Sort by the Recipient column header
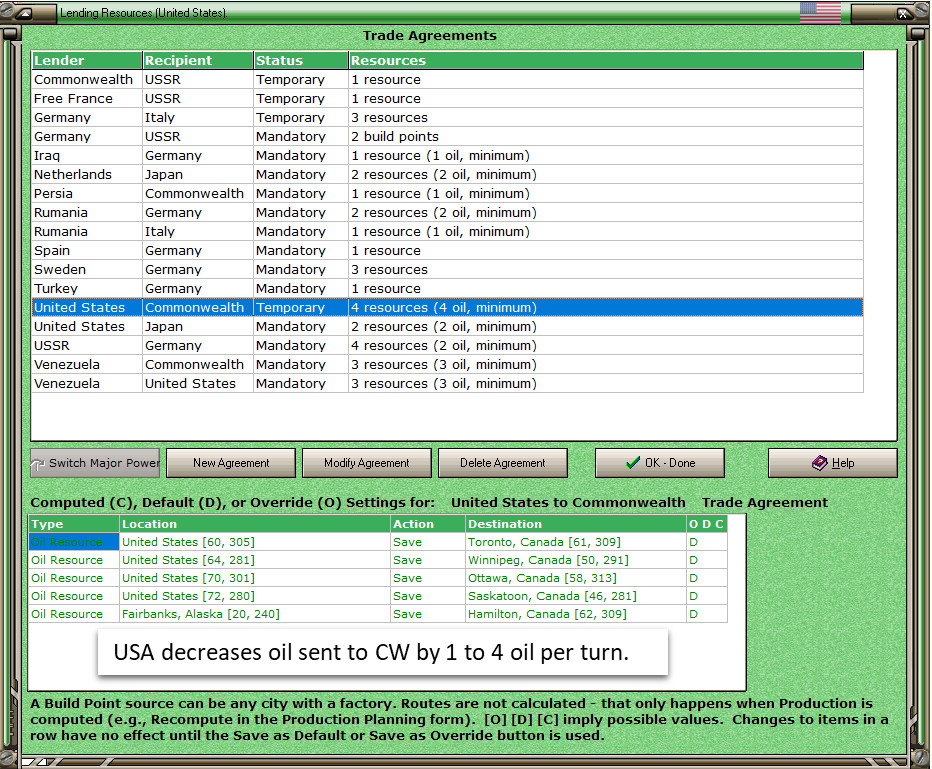The width and height of the screenshot is (932, 769). pos(198,60)
